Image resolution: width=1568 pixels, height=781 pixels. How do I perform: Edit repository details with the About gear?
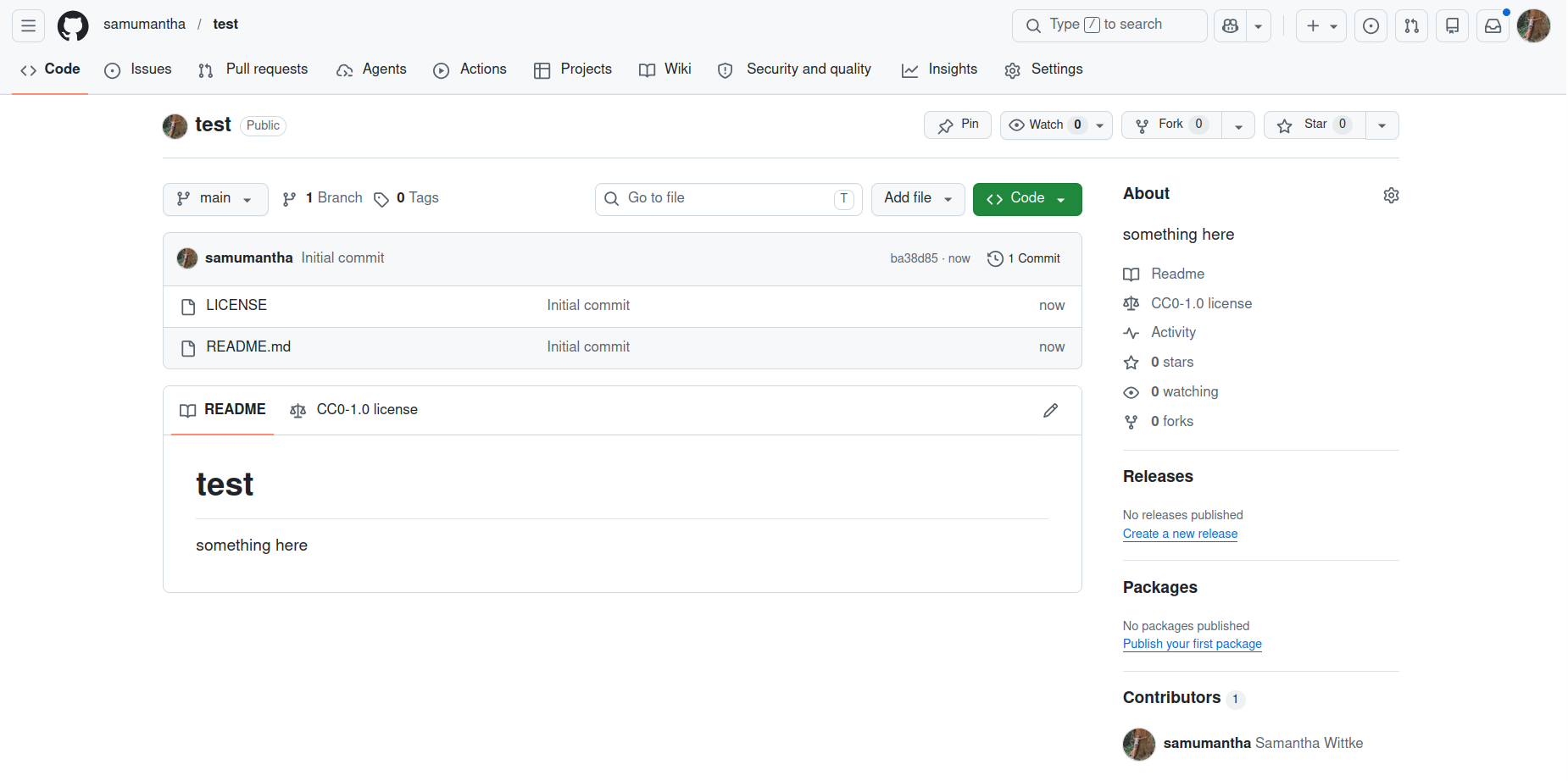pyautogui.click(x=1391, y=195)
